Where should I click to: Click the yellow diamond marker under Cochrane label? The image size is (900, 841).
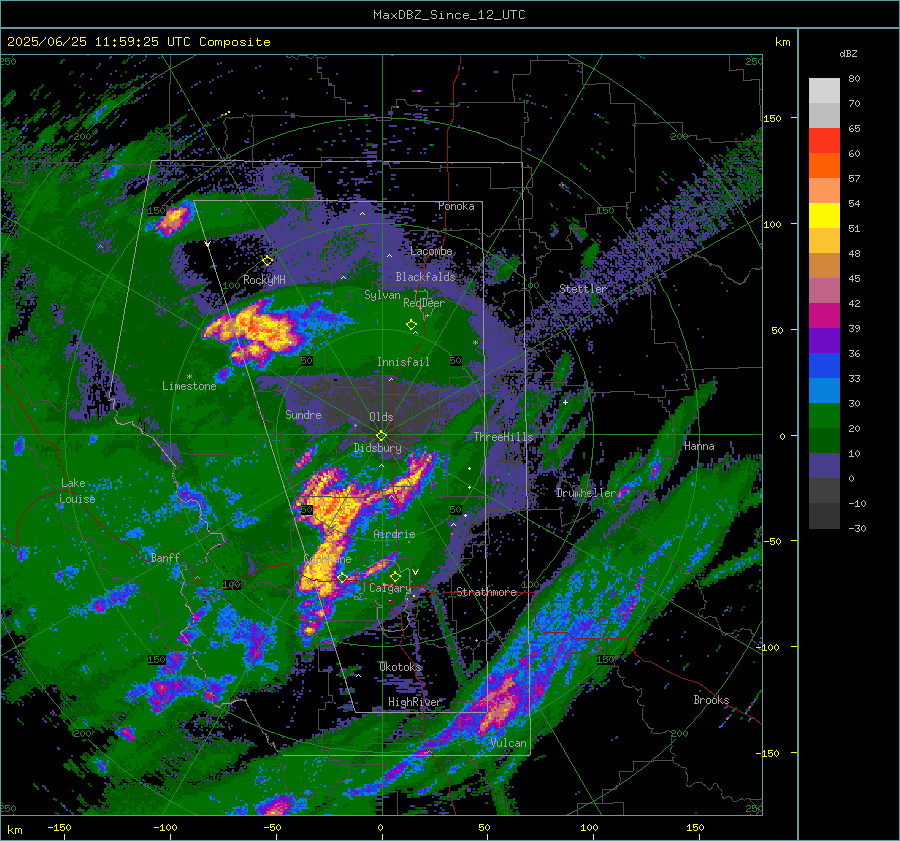coord(342,577)
